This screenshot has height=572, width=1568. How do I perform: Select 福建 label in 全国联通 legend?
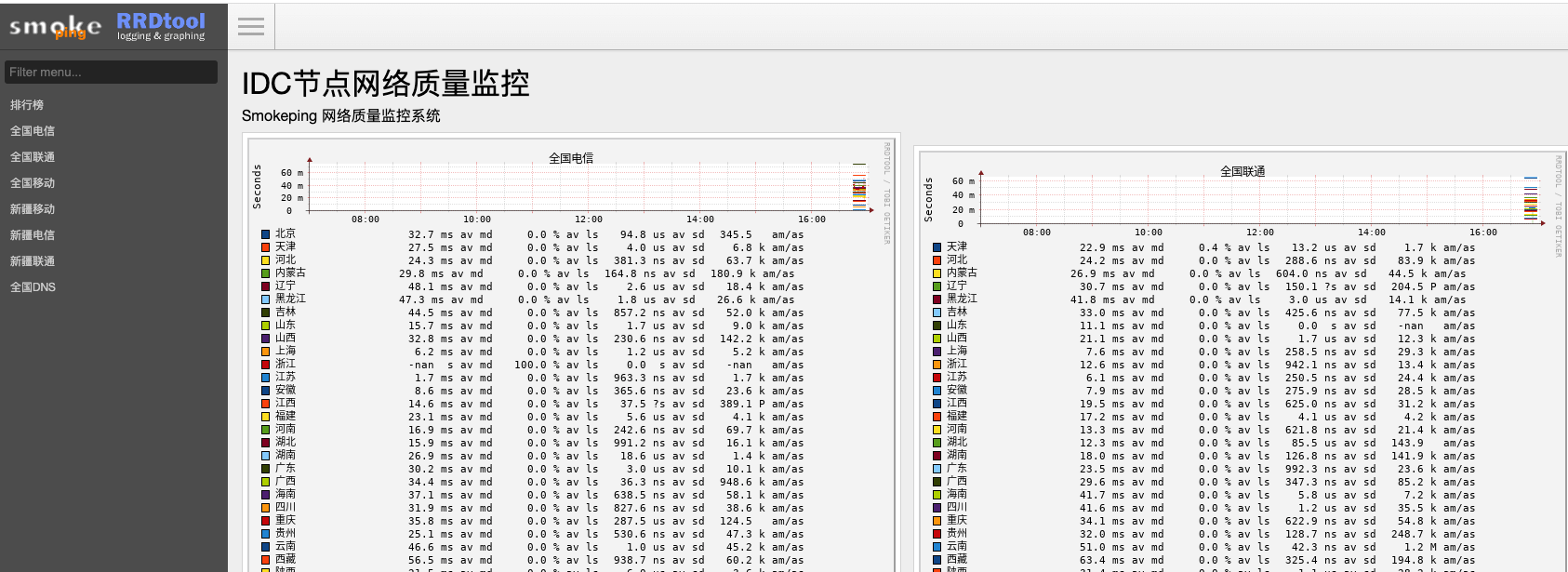tap(957, 417)
